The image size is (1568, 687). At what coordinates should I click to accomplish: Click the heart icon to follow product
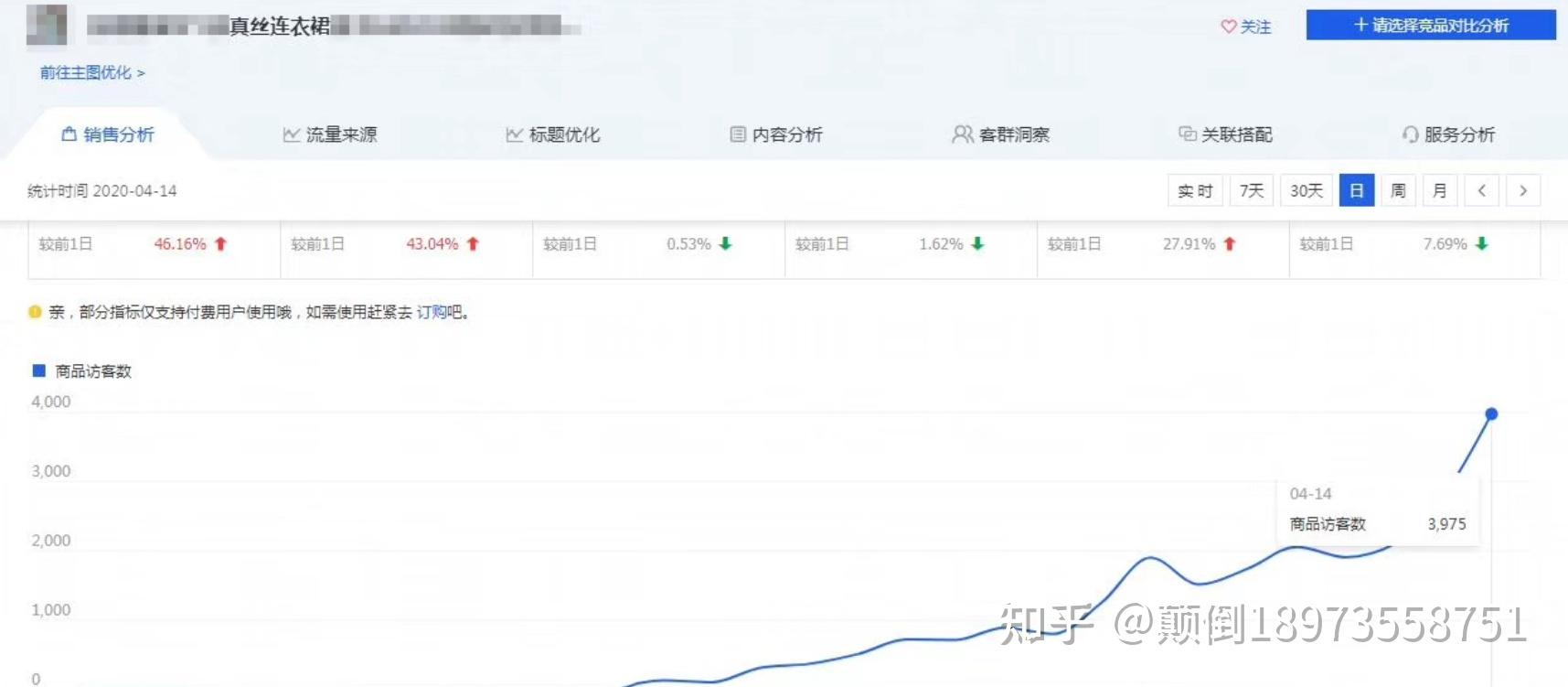click(x=1228, y=27)
